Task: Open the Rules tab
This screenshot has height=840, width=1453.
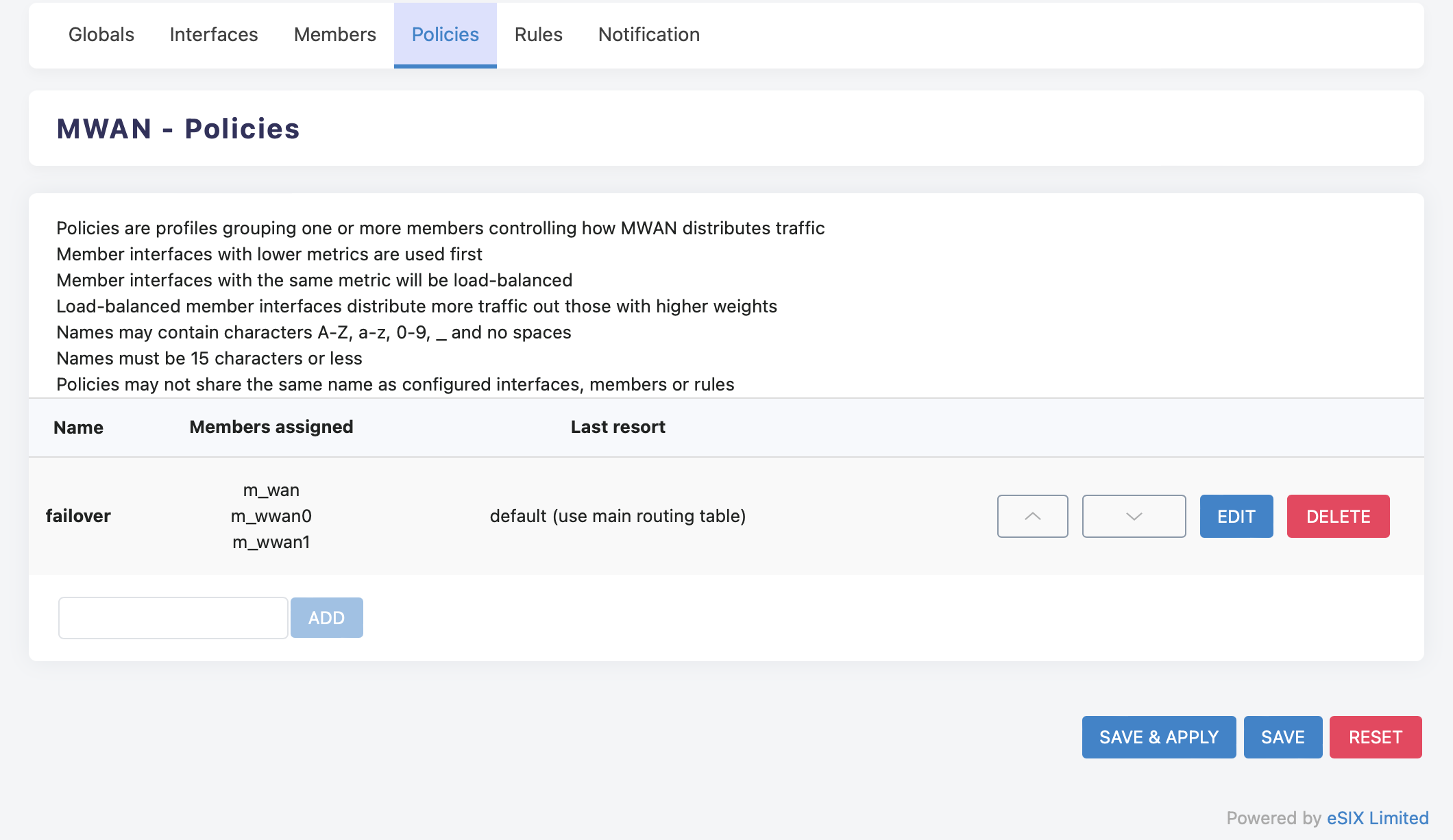Action: [538, 34]
